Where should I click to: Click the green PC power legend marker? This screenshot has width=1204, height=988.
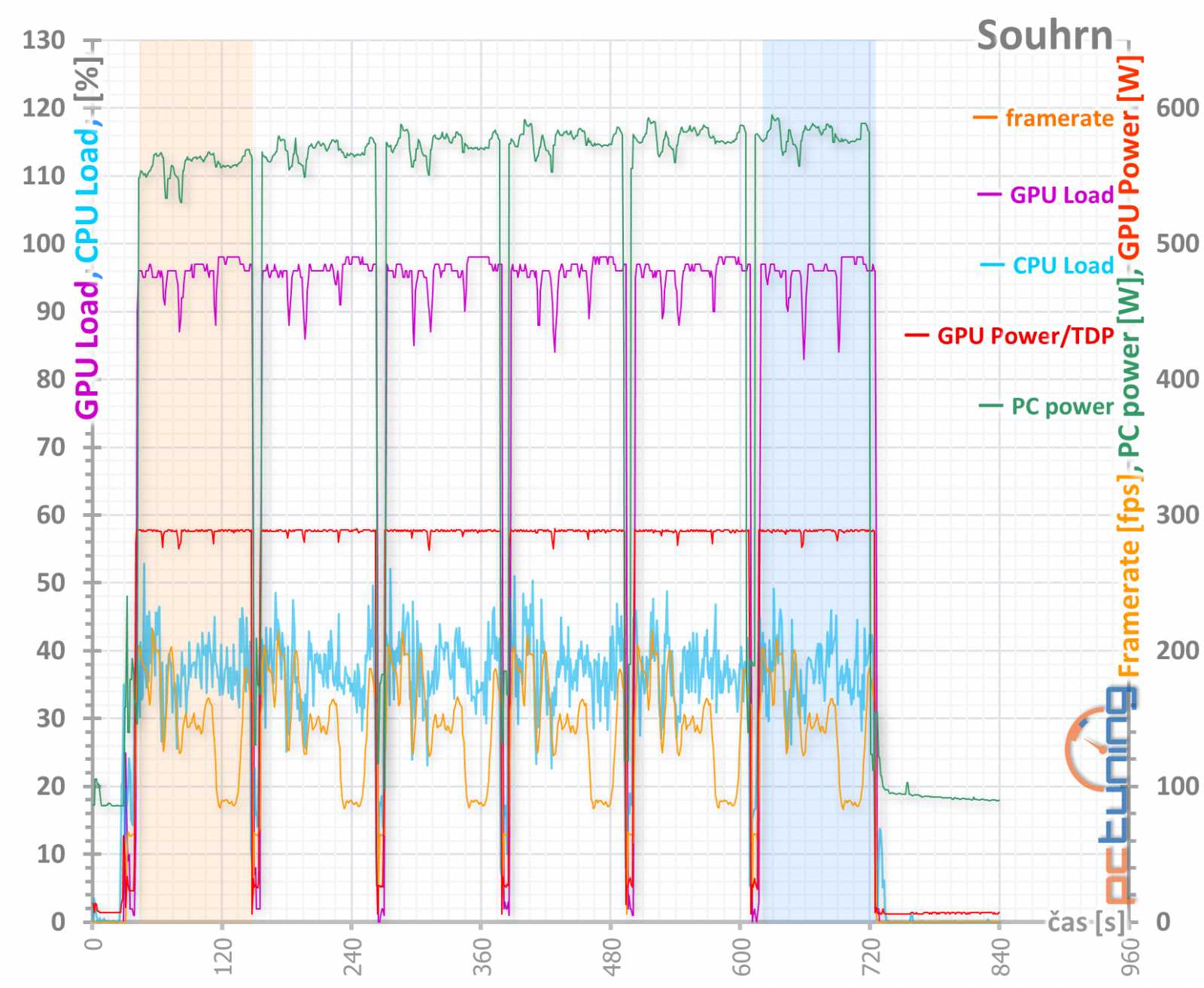point(990,406)
